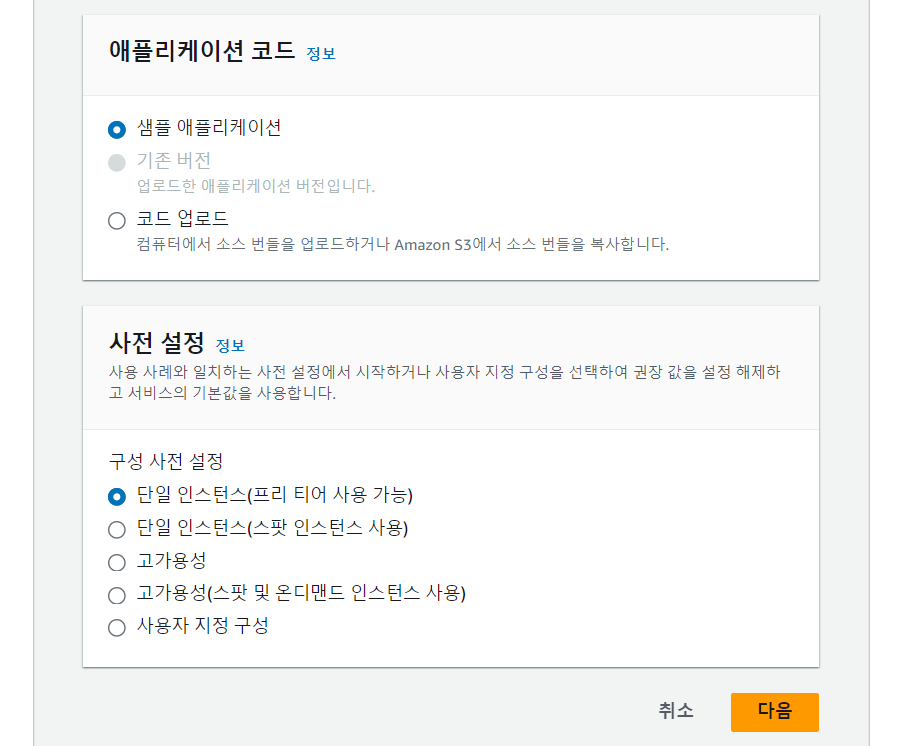
Task: Click 업로드한 애플리케이션 버전입니다 description text
Action: 256,186
